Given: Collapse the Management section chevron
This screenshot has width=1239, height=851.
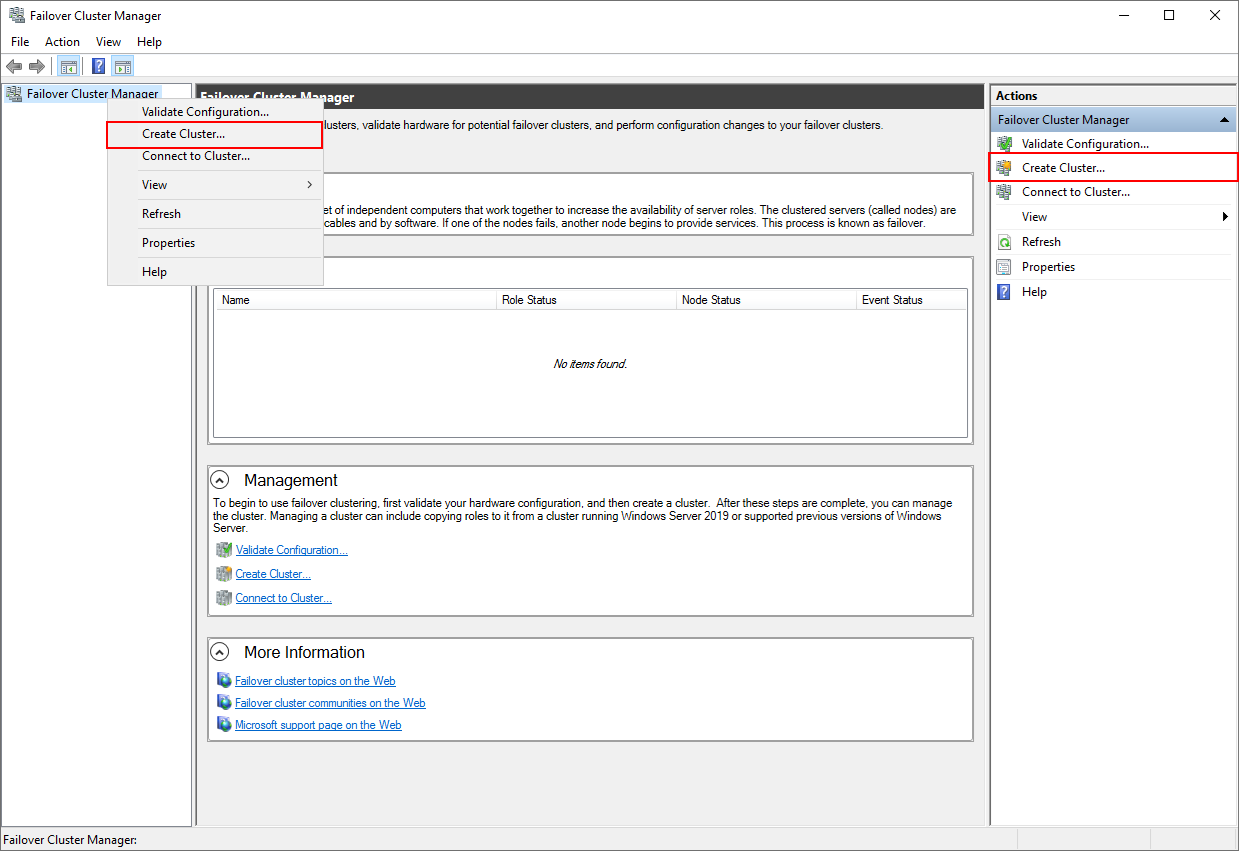Looking at the screenshot, I should [x=221, y=480].
